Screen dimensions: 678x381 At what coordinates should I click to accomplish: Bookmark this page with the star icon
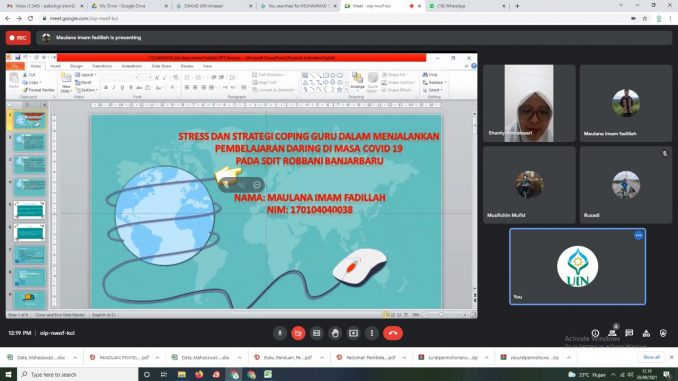click(x=645, y=19)
